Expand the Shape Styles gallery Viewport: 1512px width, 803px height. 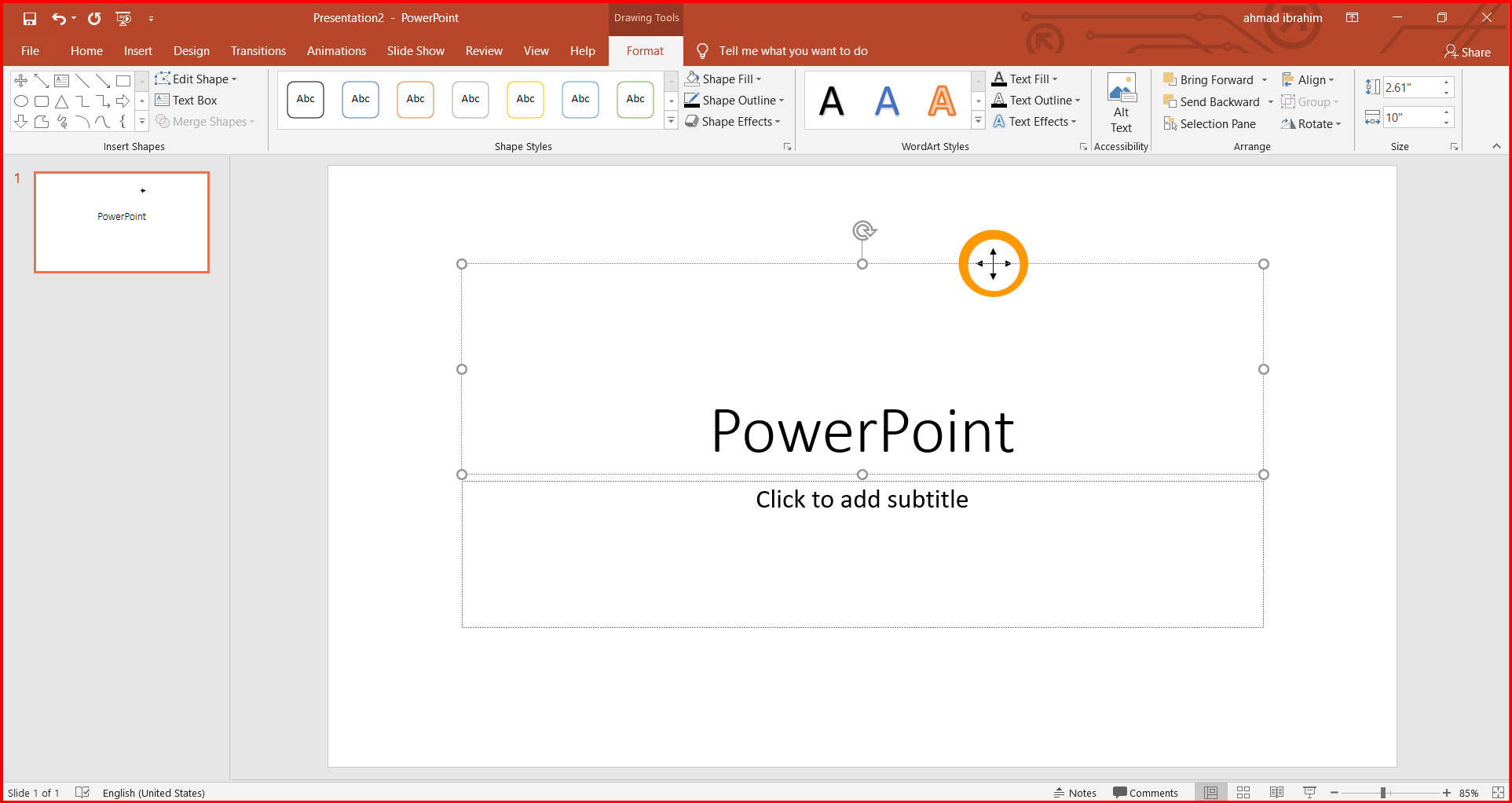point(672,121)
